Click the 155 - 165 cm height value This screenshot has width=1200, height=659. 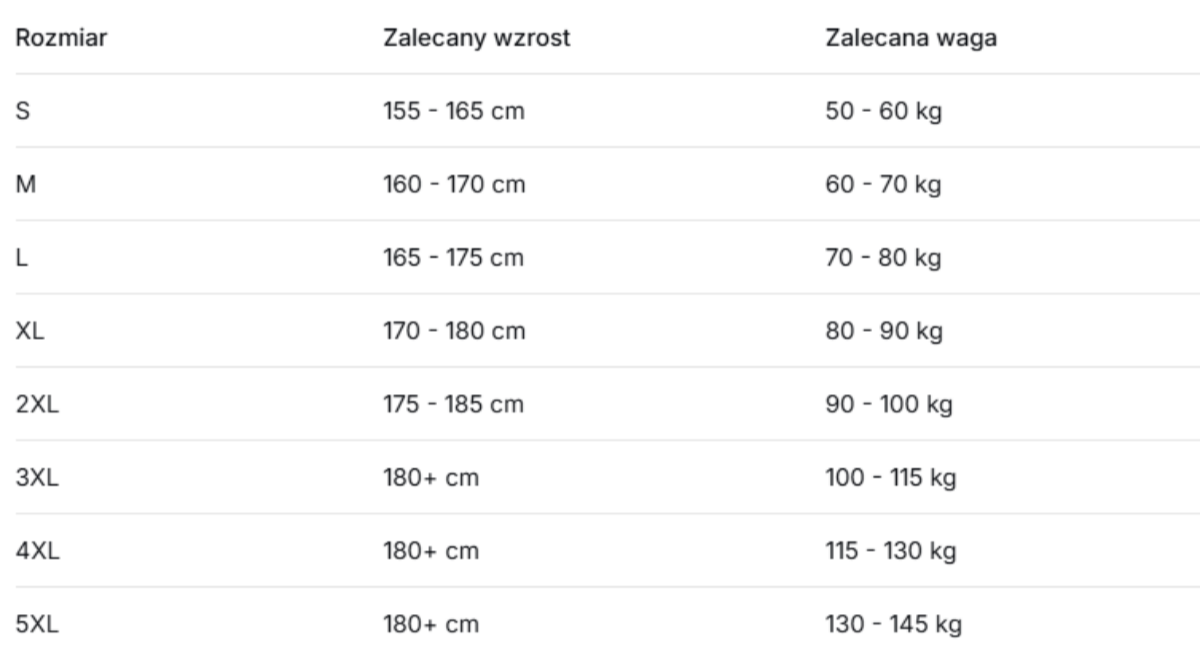tap(454, 111)
